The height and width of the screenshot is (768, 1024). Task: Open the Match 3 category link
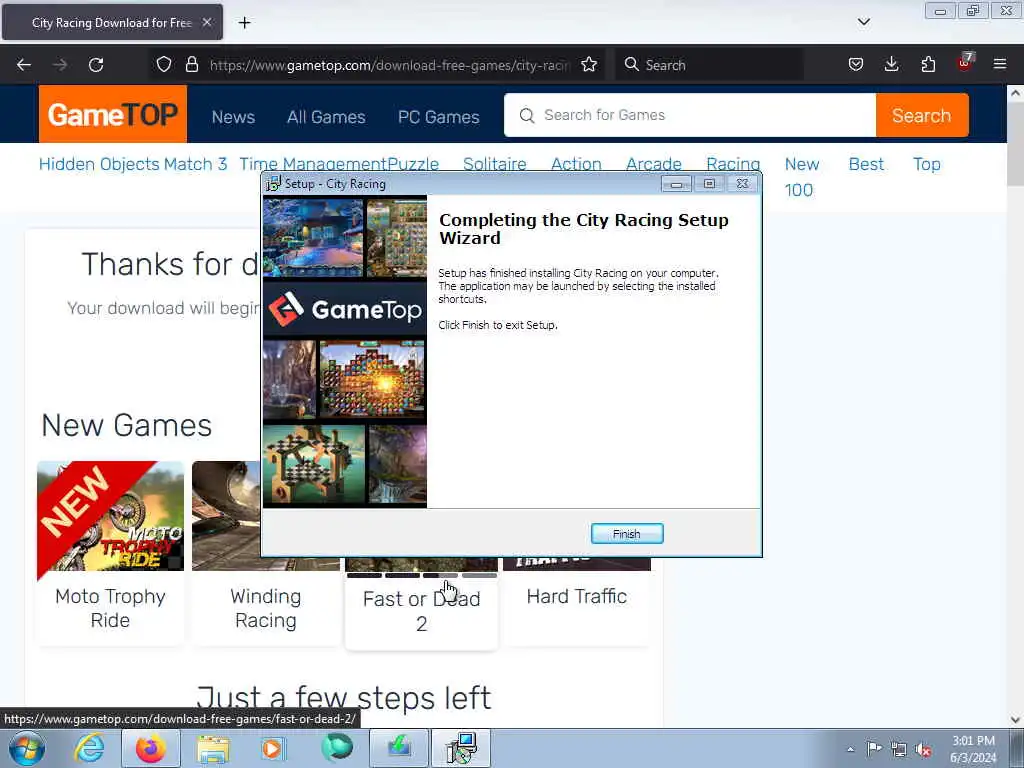tap(195, 164)
